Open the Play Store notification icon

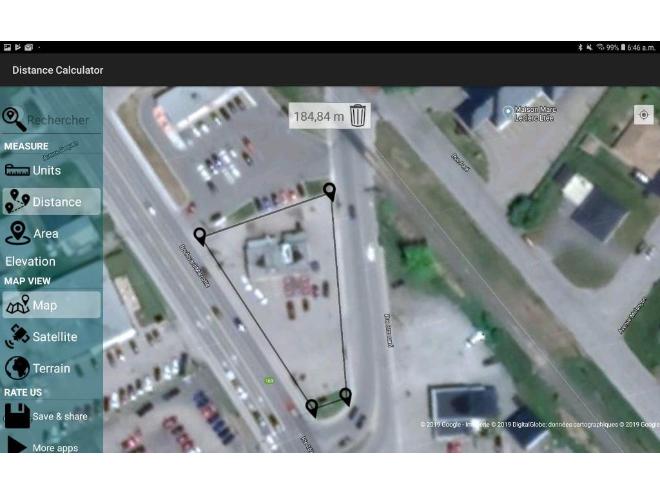pos(18,47)
